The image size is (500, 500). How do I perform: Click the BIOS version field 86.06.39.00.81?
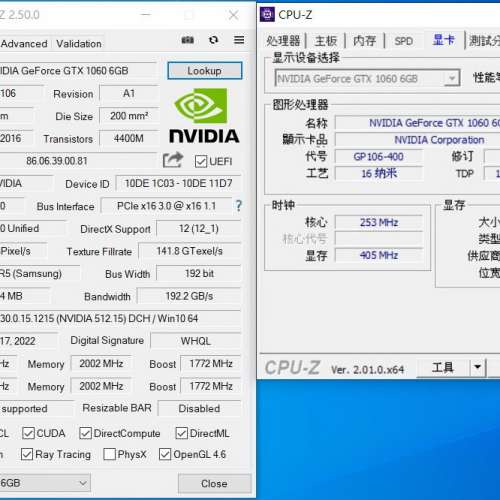coord(78,161)
